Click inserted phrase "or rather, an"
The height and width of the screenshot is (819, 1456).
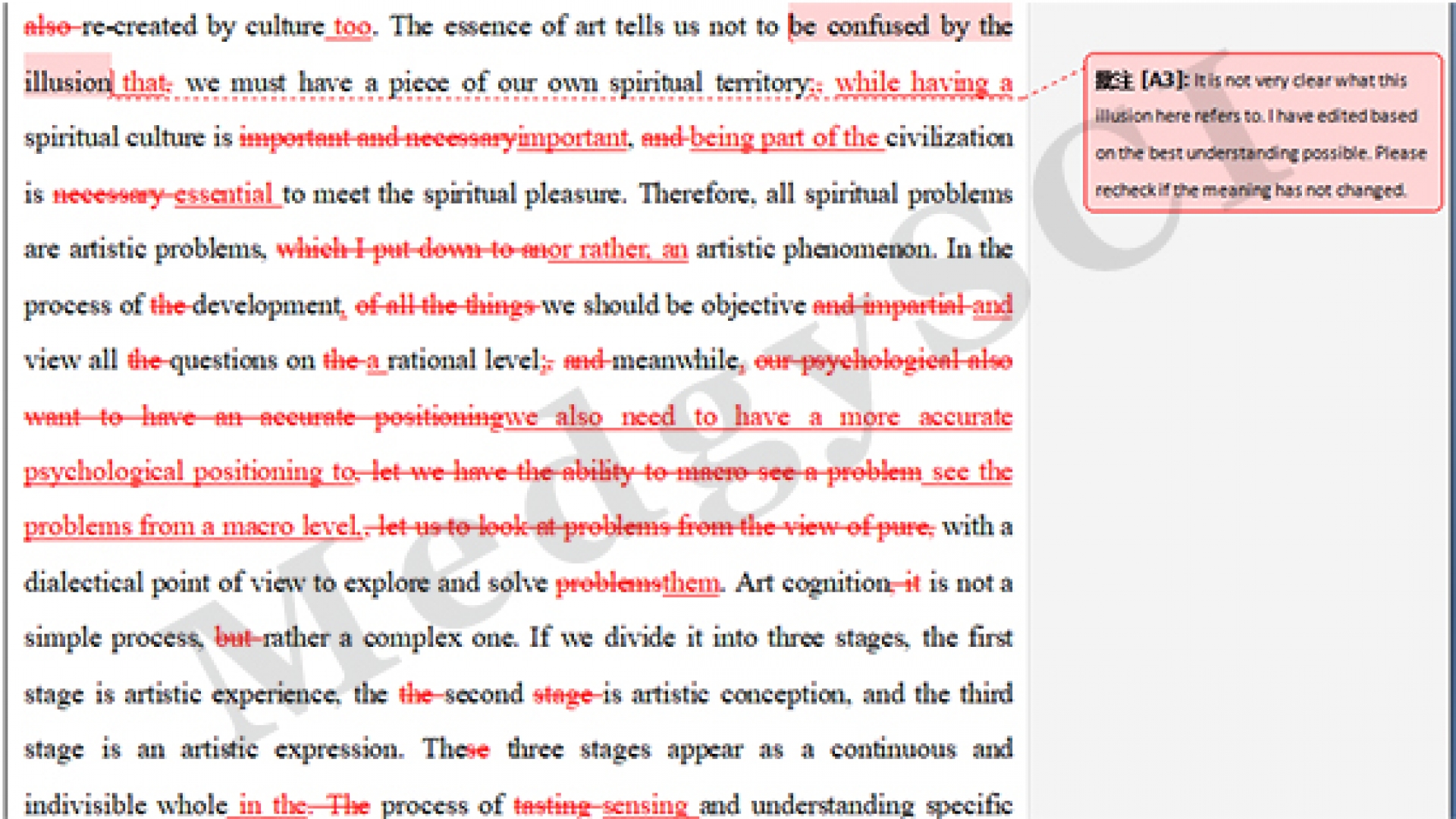(x=617, y=249)
